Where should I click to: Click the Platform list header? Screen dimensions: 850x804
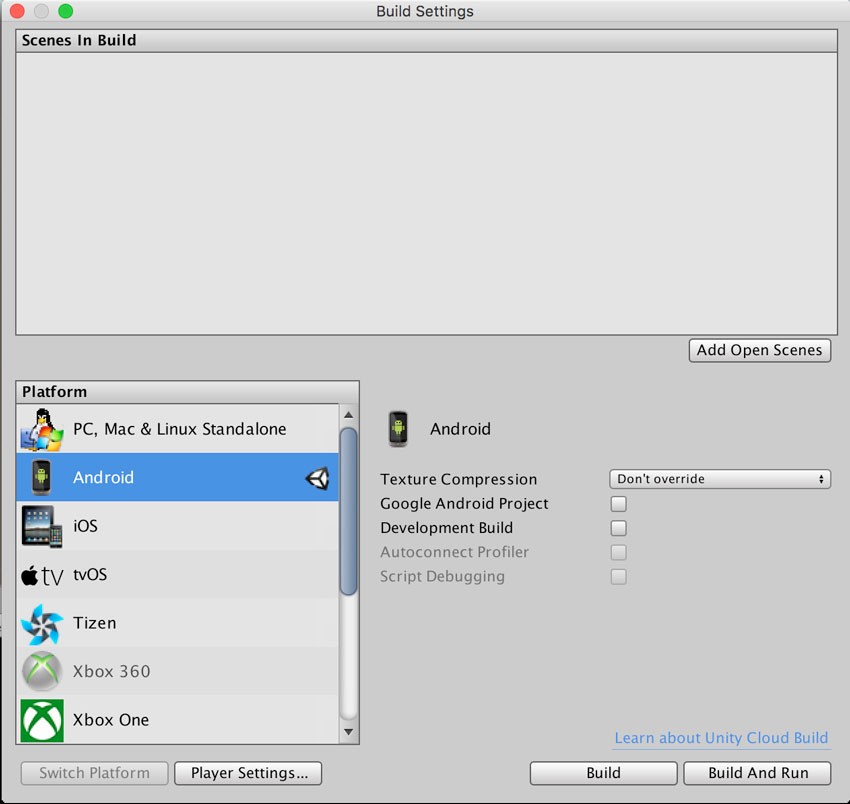pos(188,392)
